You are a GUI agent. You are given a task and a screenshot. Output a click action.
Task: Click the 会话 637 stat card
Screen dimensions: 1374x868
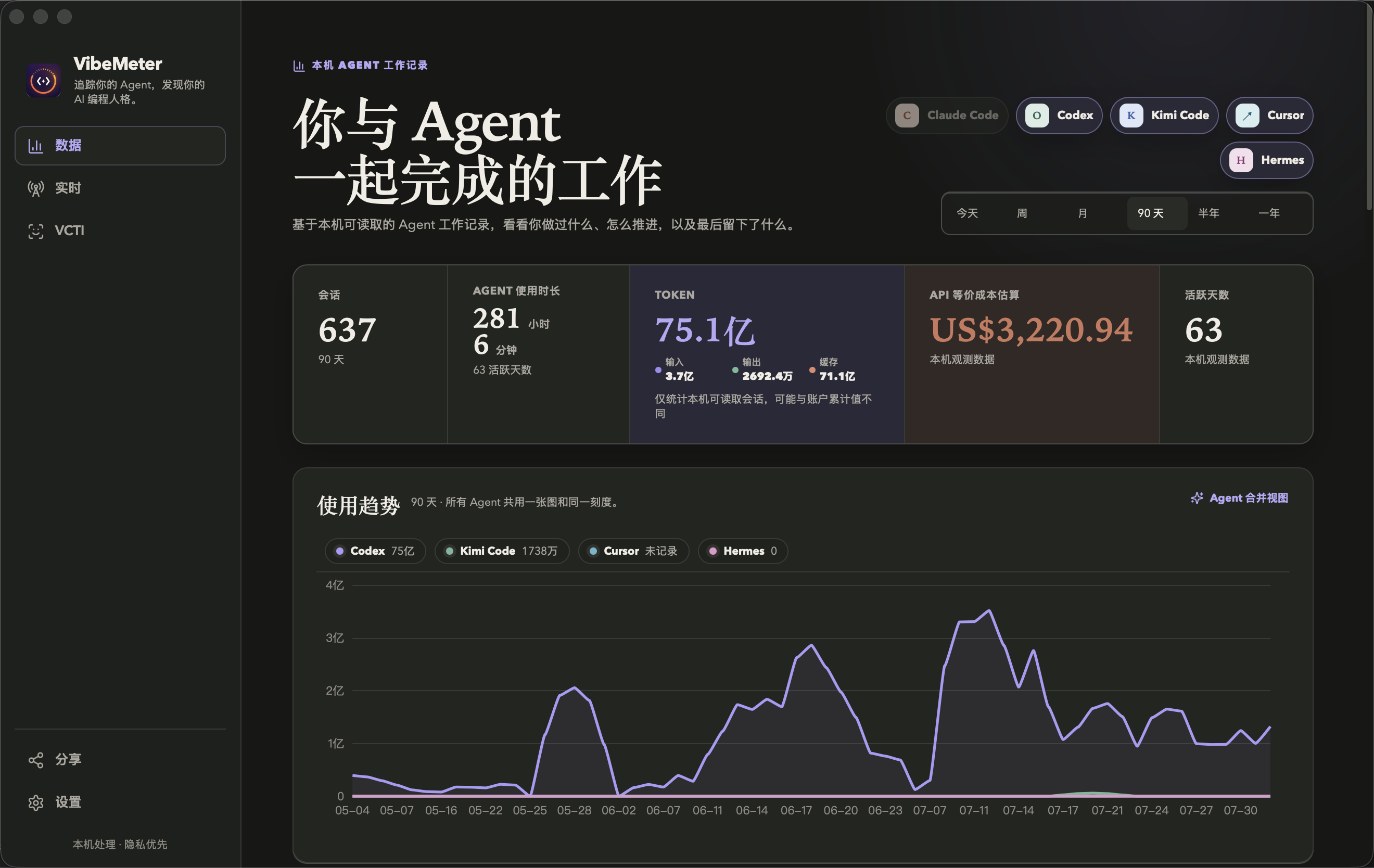click(x=371, y=354)
